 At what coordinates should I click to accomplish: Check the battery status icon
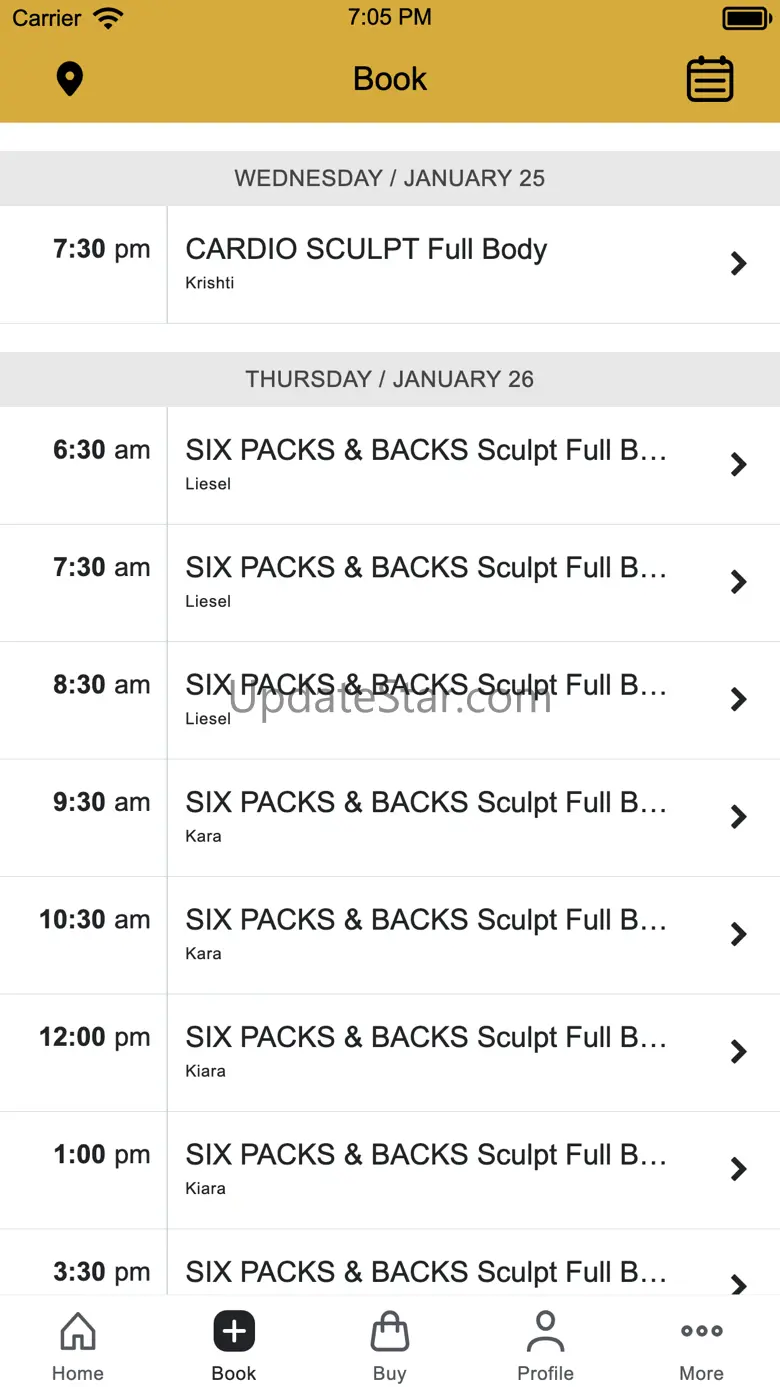click(746, 18)
